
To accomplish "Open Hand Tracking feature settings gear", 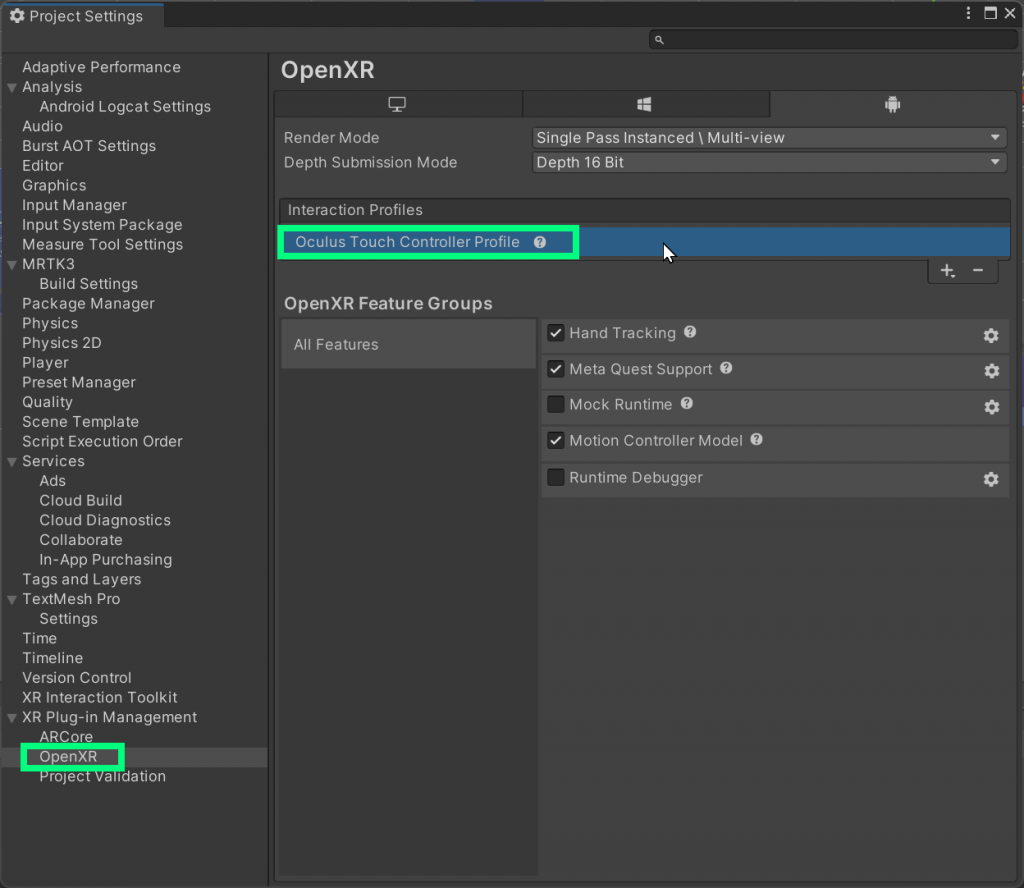I will pos(991,336).
